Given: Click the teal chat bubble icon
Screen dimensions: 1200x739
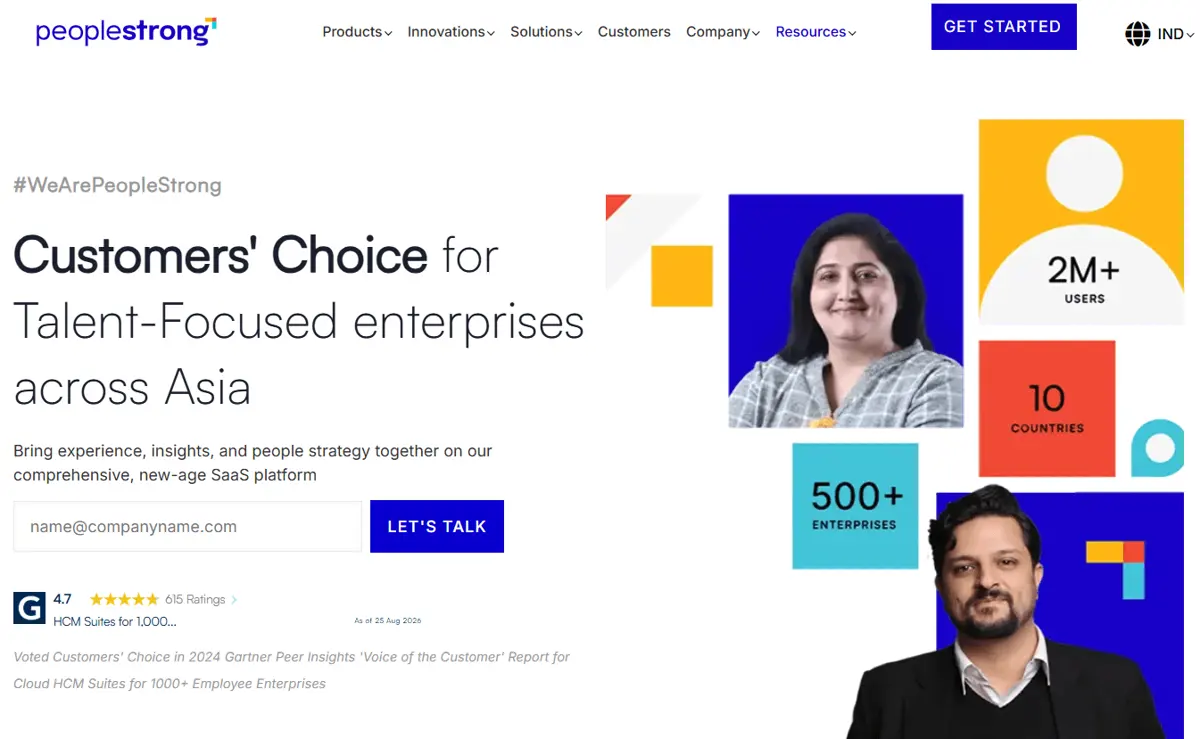Looking at the screenshot, I should [1158, 447].
